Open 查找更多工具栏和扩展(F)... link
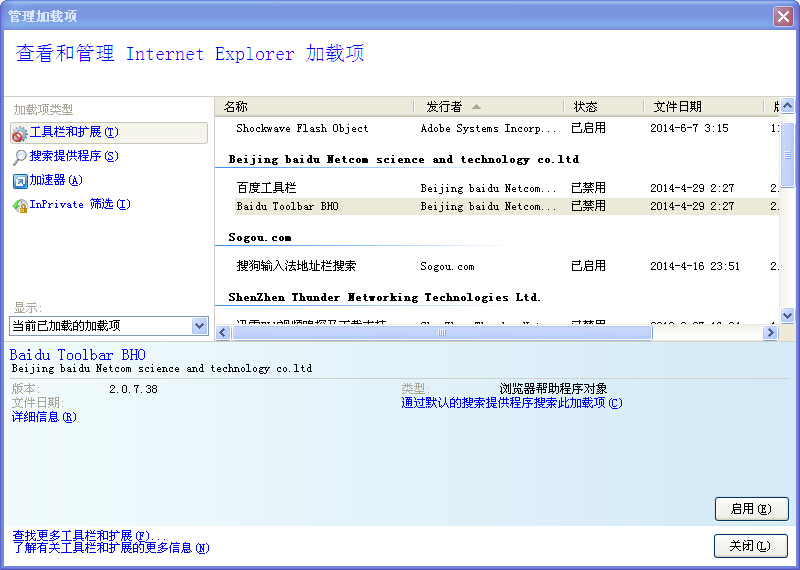This screenshot has height=570, width=800. (89, 536)
